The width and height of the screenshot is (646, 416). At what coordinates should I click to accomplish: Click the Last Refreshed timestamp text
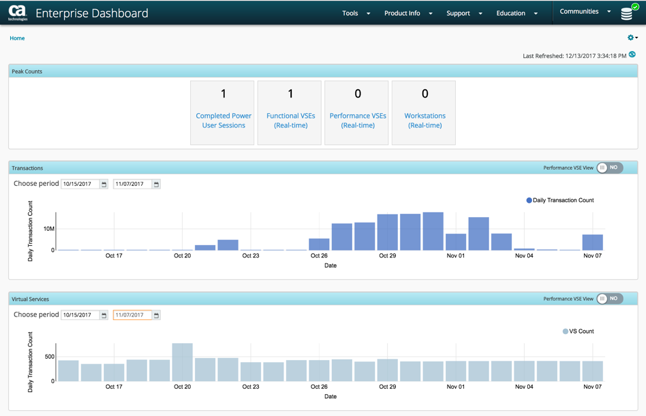tap(574, 56)
